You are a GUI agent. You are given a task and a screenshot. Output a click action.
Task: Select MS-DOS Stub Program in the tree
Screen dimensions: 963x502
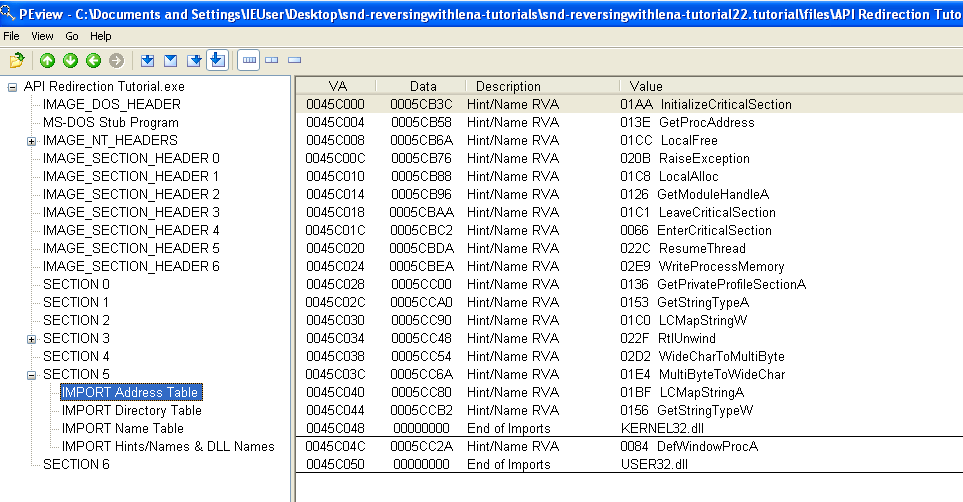coord(111,122)
